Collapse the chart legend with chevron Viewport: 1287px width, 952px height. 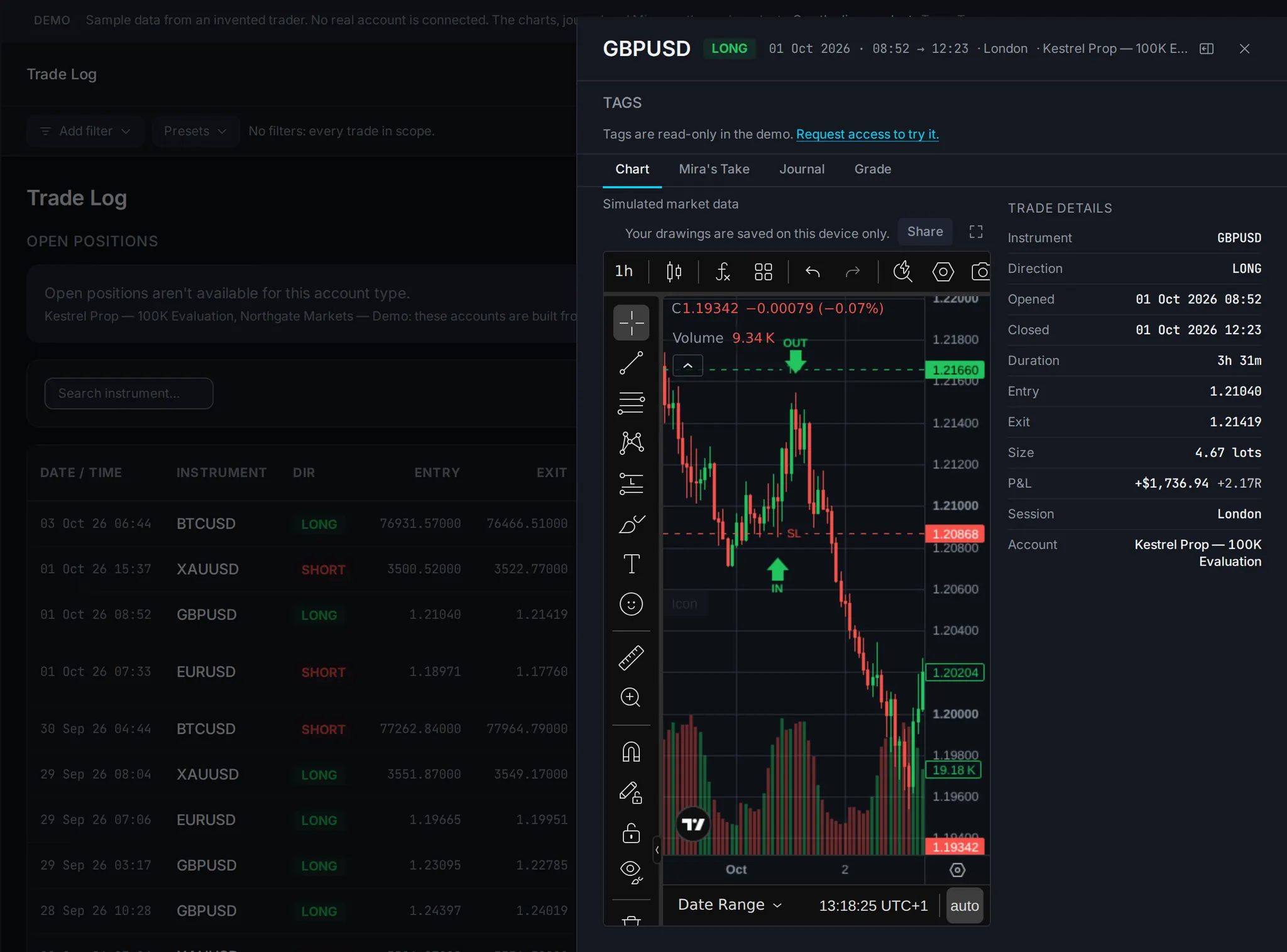(x=688, y=365)
